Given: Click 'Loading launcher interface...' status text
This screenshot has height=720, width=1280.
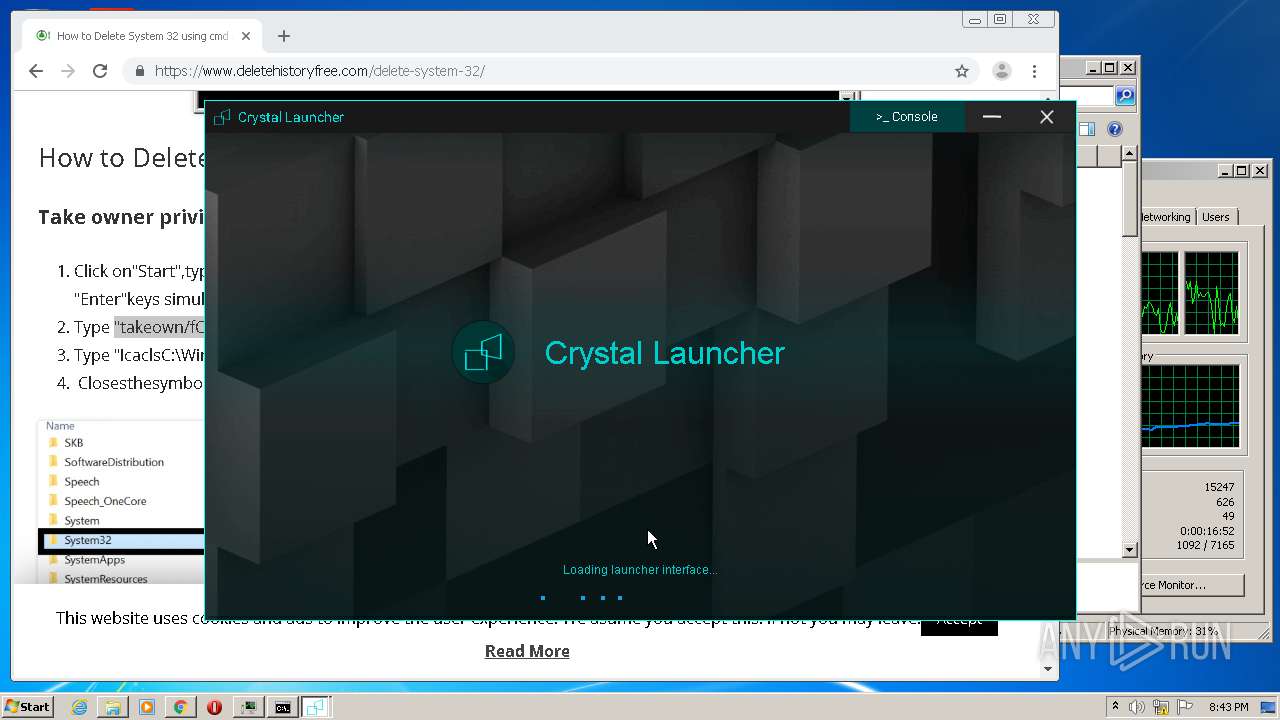Looking at the screenshot, I should pyautogui.click(x=640, y=570).
